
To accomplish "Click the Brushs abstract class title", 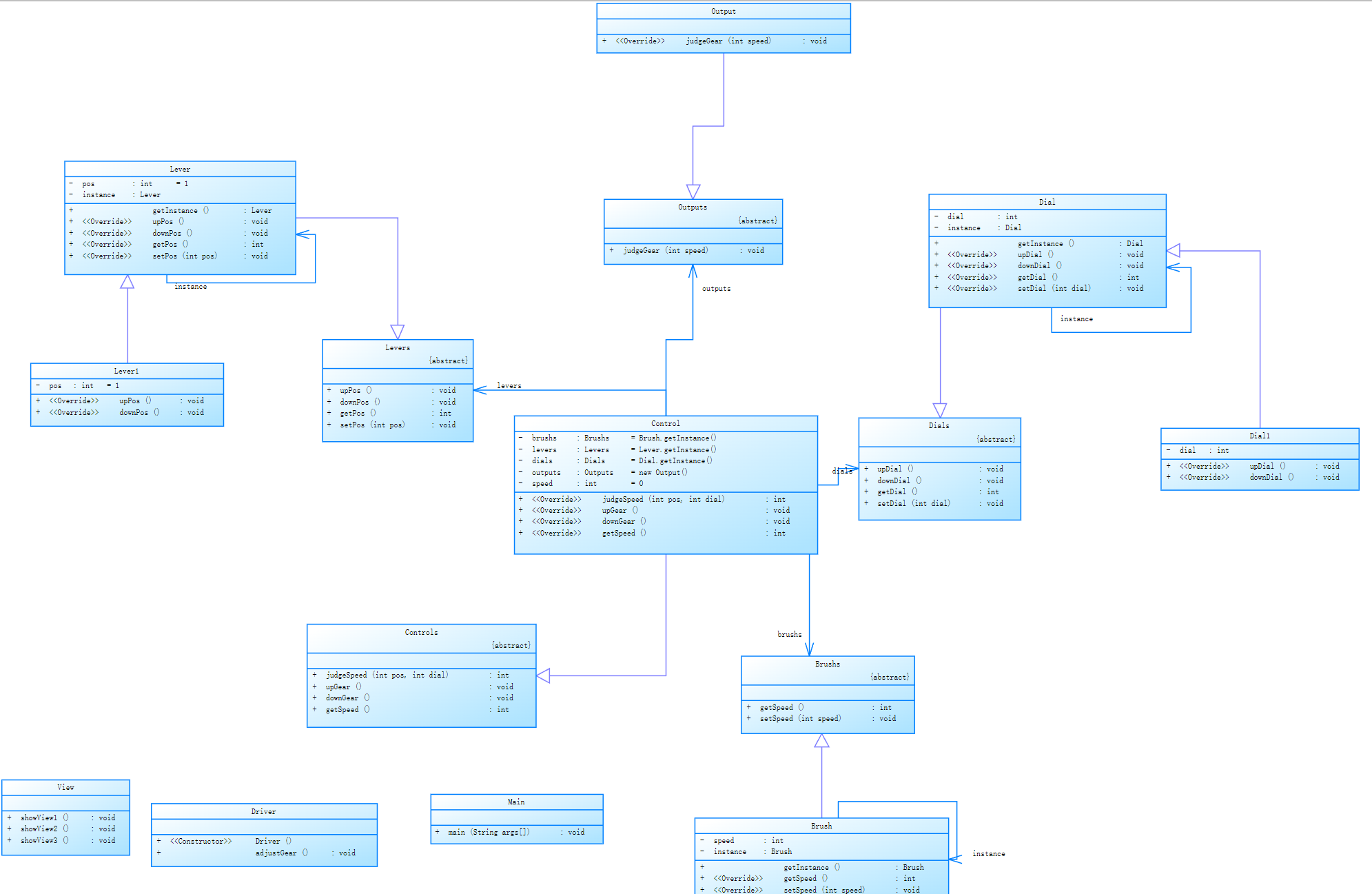I will [827, 664].
